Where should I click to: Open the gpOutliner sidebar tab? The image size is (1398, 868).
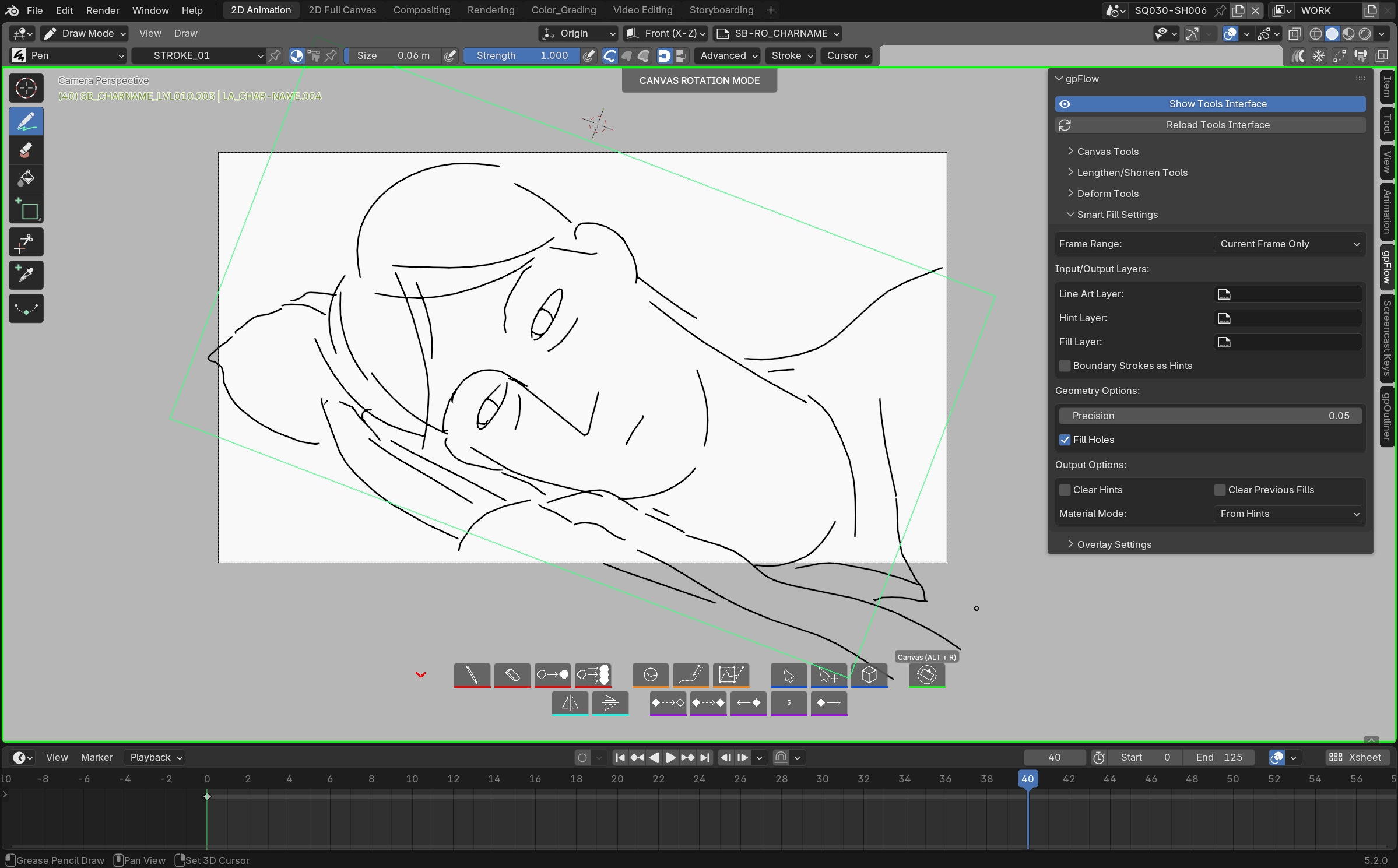(x=1388, y=416)
